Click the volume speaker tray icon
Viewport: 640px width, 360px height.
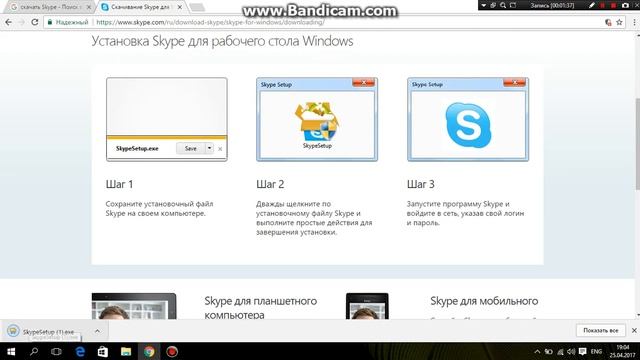(571, 351)
